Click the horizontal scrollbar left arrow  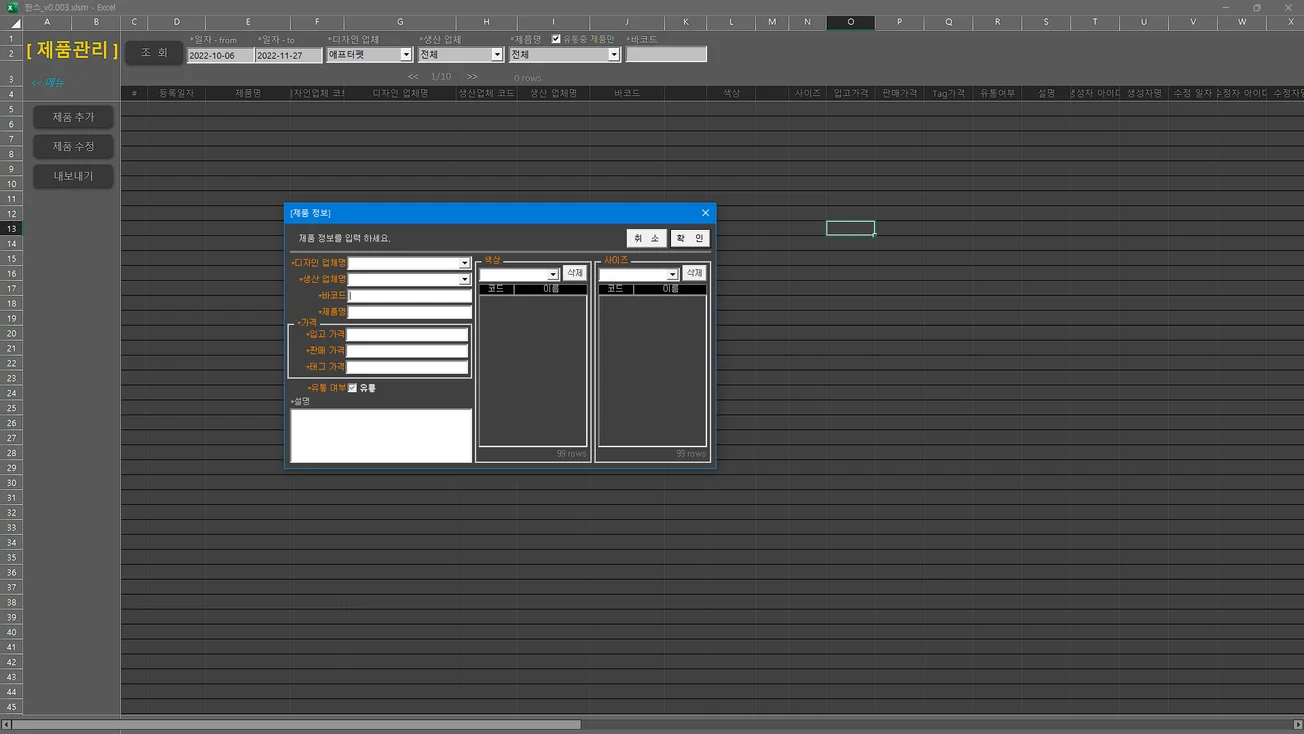click(7, 725)
